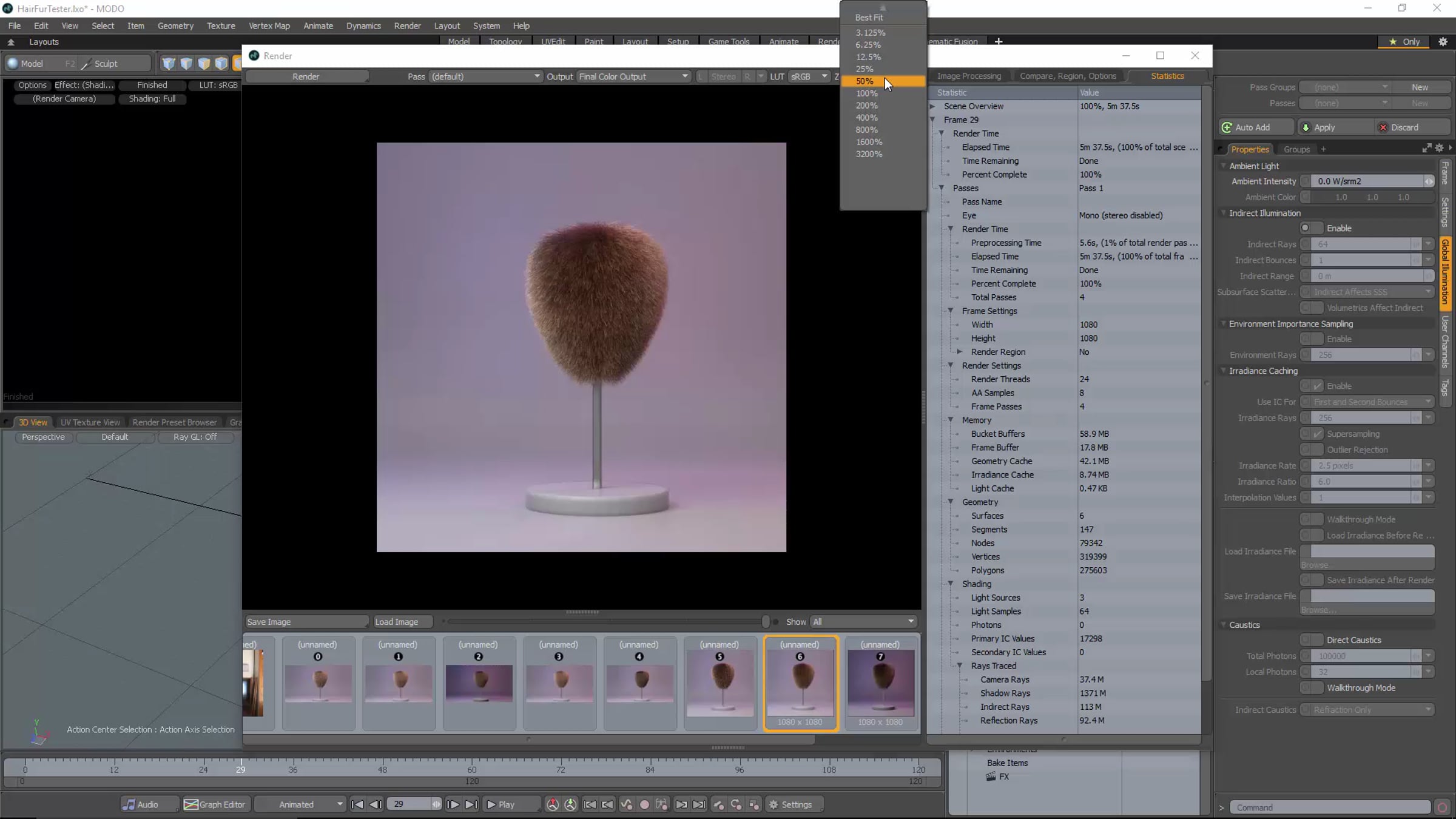Step forward one frame
Screen dimensions: 1456x819
coord(453,804)
